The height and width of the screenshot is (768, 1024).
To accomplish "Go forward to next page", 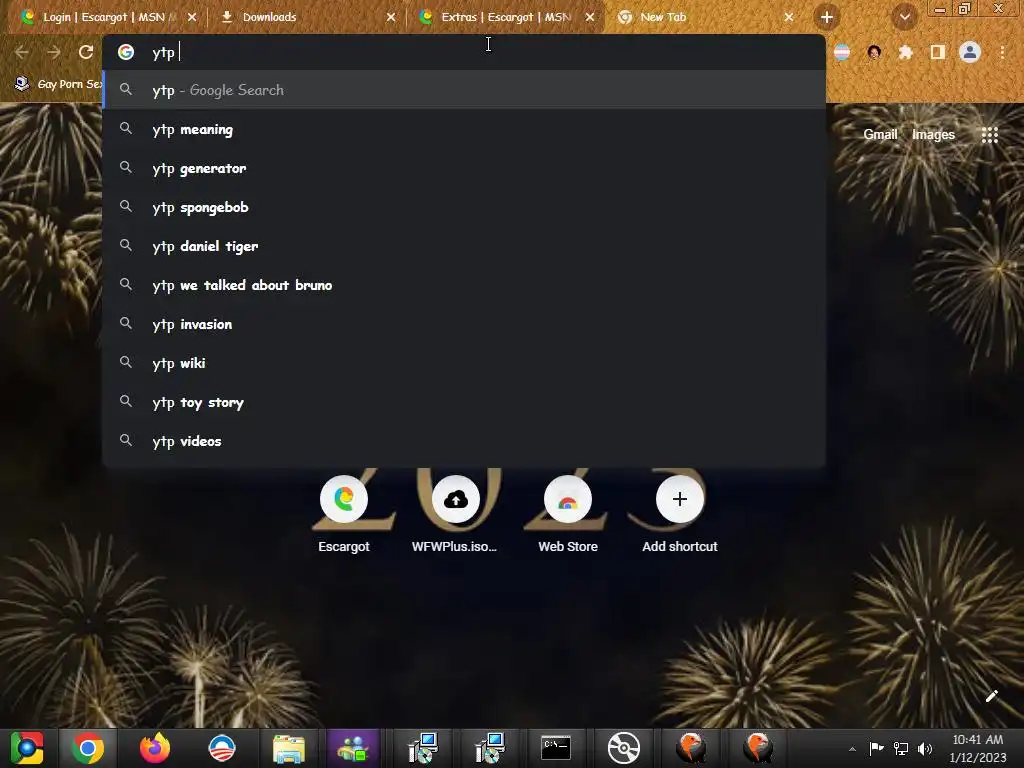I will point(54,52).
